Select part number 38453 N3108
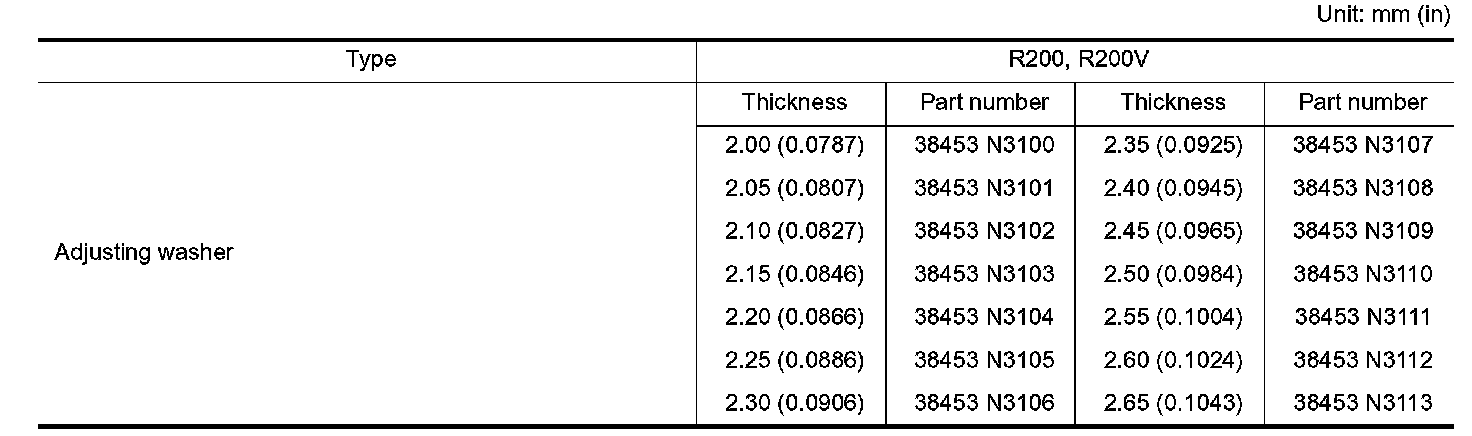This screenshot has width=1472, height=436. click(x=1363, y=189)
